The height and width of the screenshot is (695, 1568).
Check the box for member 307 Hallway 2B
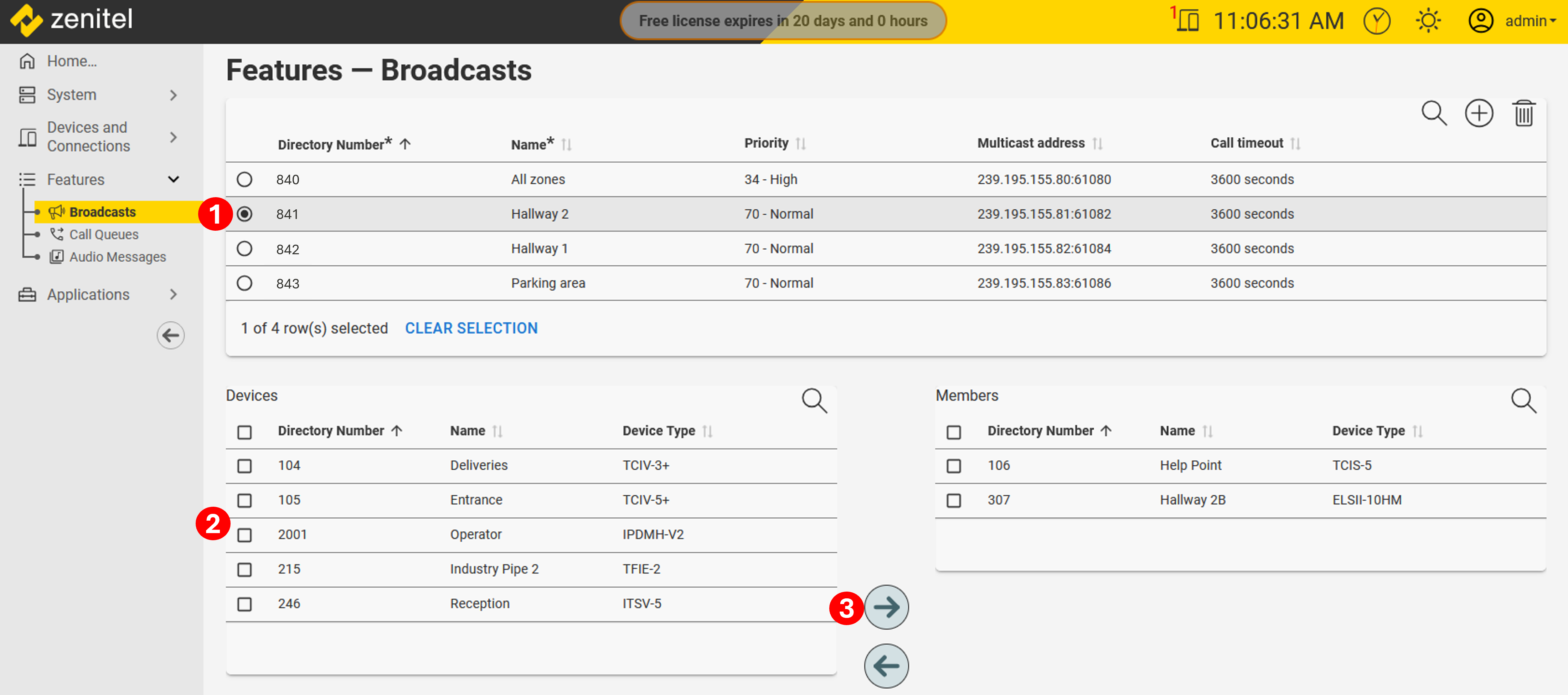point(953,500)
